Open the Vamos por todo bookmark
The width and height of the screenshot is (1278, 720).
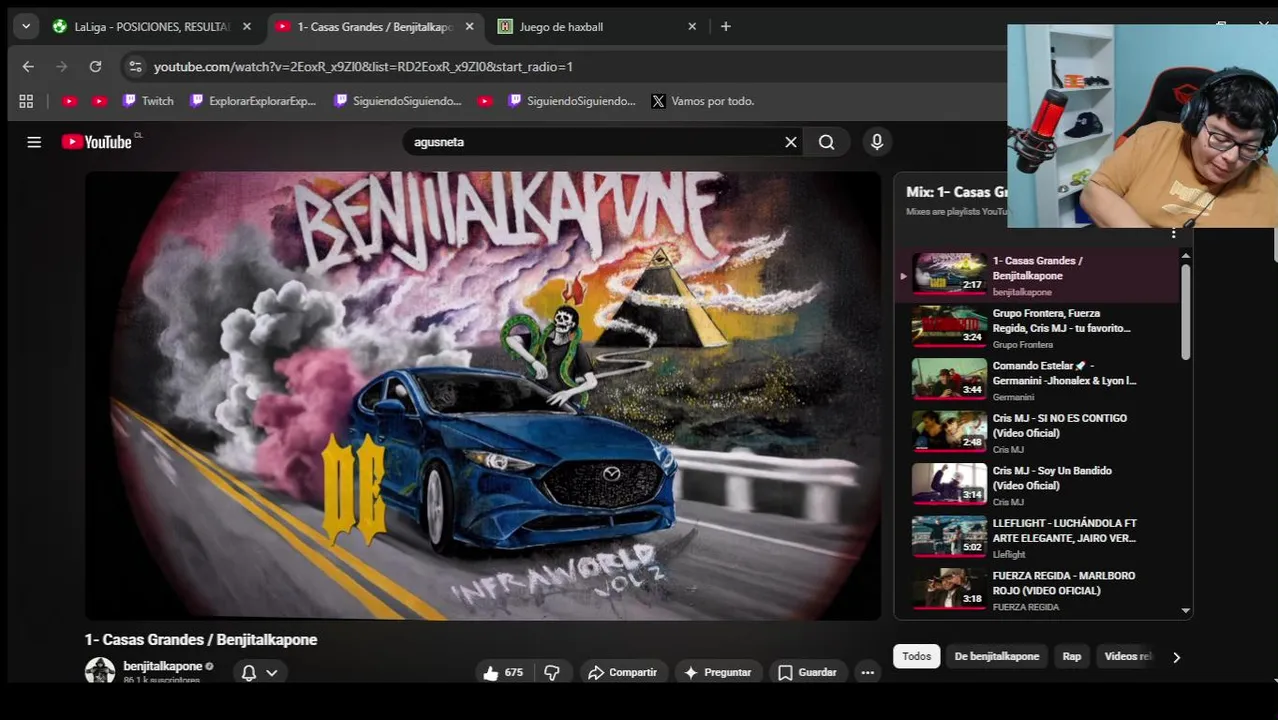703,101
